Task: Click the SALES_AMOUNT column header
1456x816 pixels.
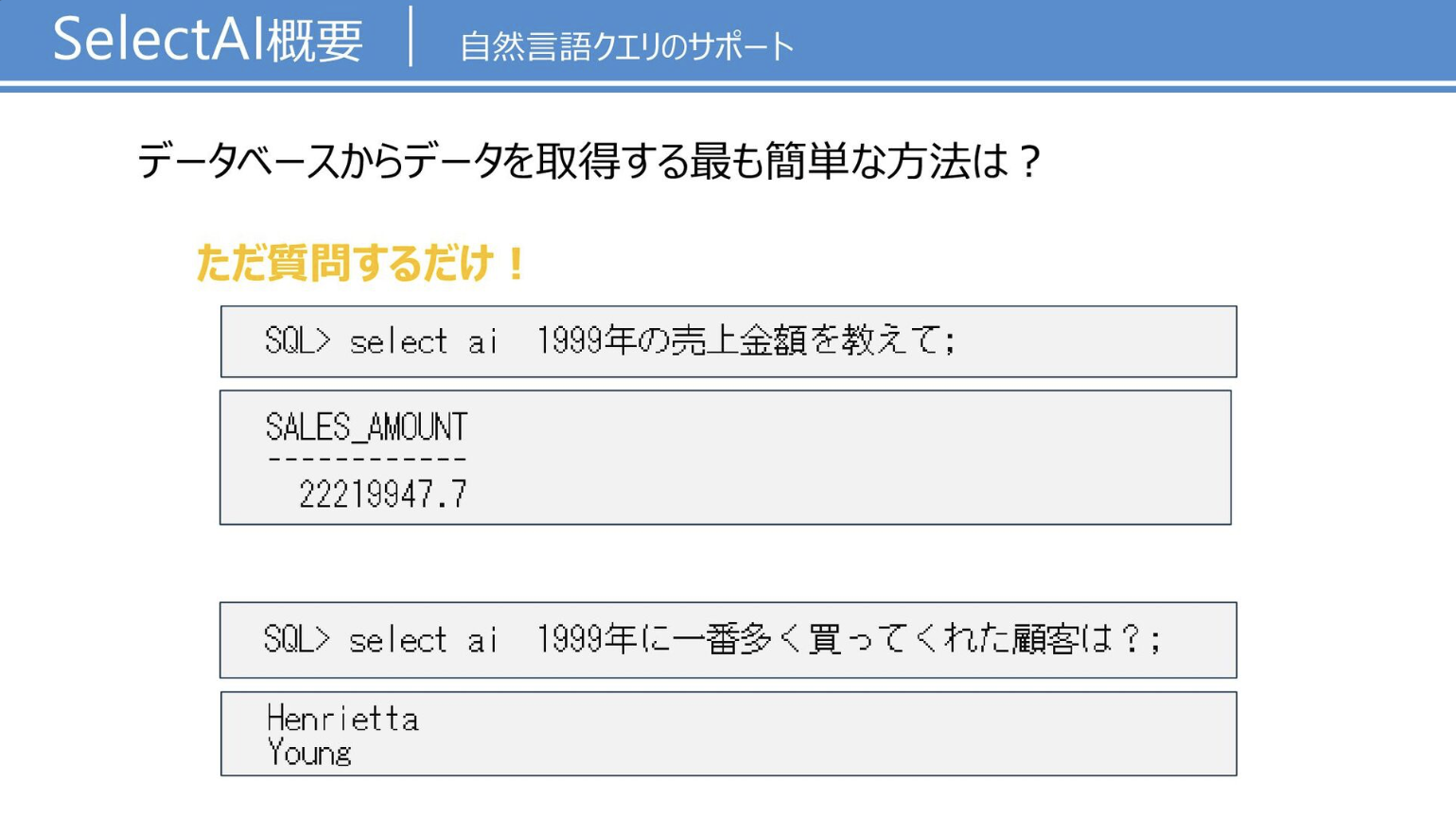Action: tap(366, 427)
